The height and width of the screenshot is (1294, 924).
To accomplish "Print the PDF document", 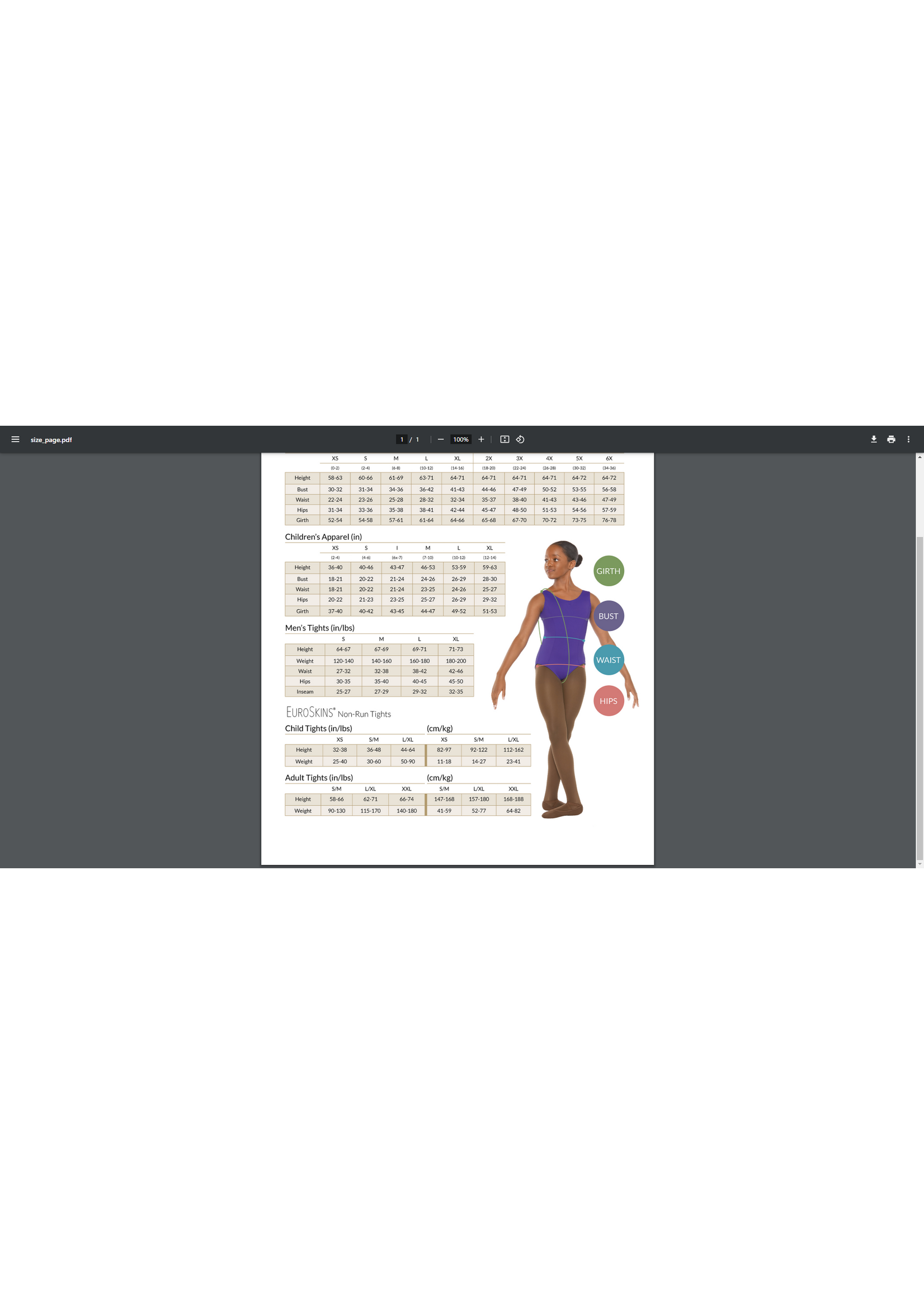I will [x=891, y=439].
